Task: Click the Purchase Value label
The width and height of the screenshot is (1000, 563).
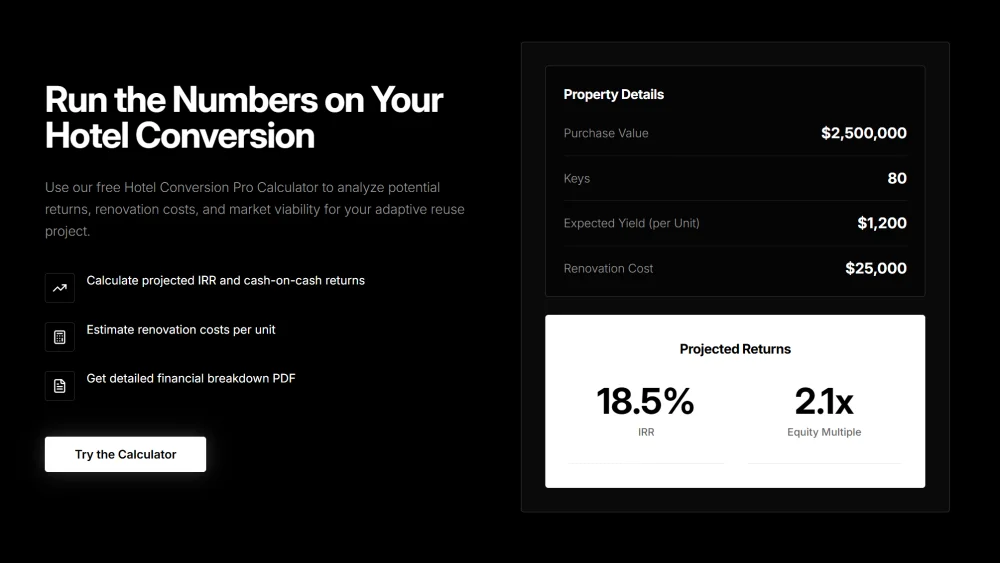Action: [x=606, y=133]
